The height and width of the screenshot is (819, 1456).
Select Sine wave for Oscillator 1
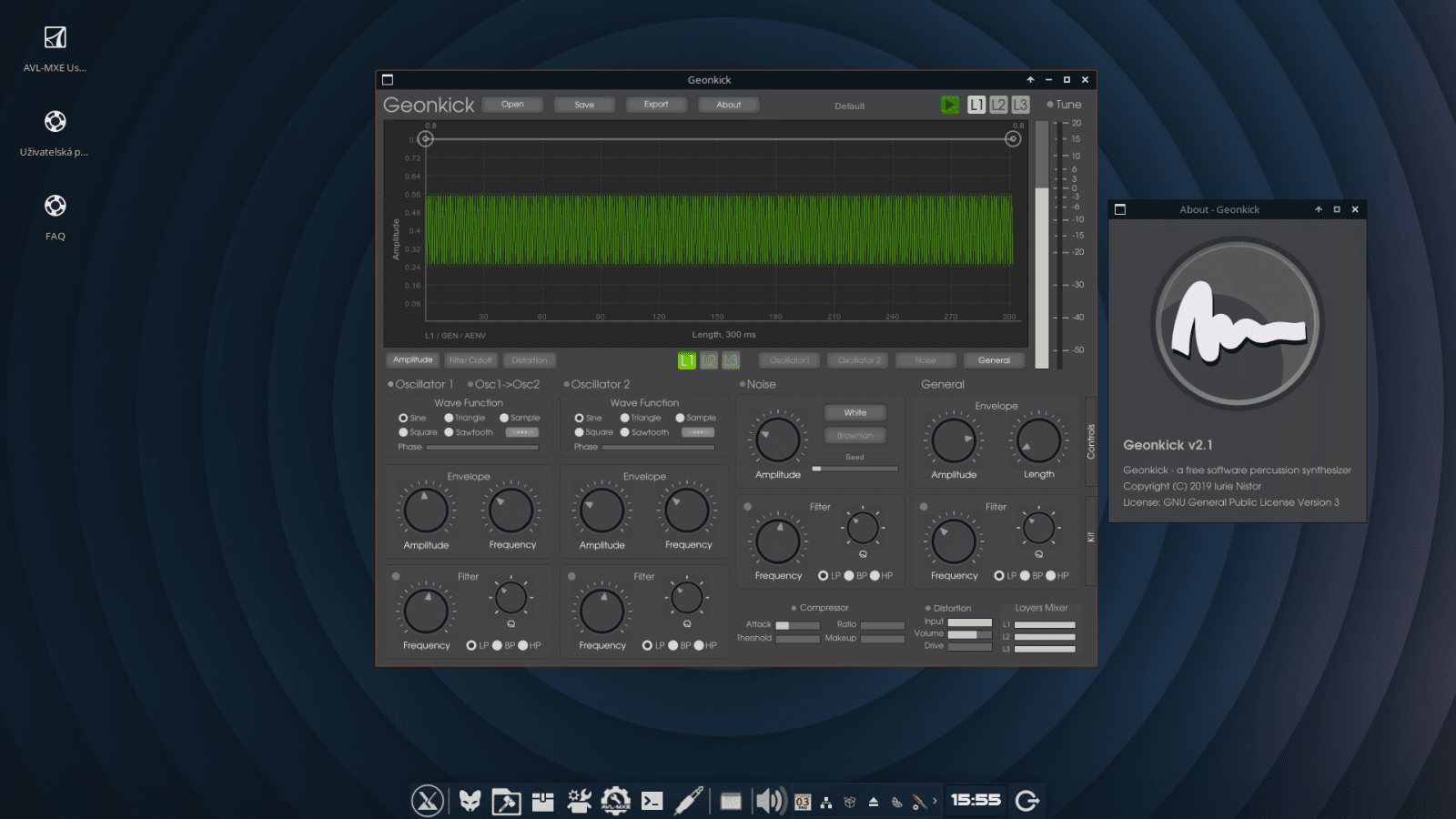(x=403, y=418)
